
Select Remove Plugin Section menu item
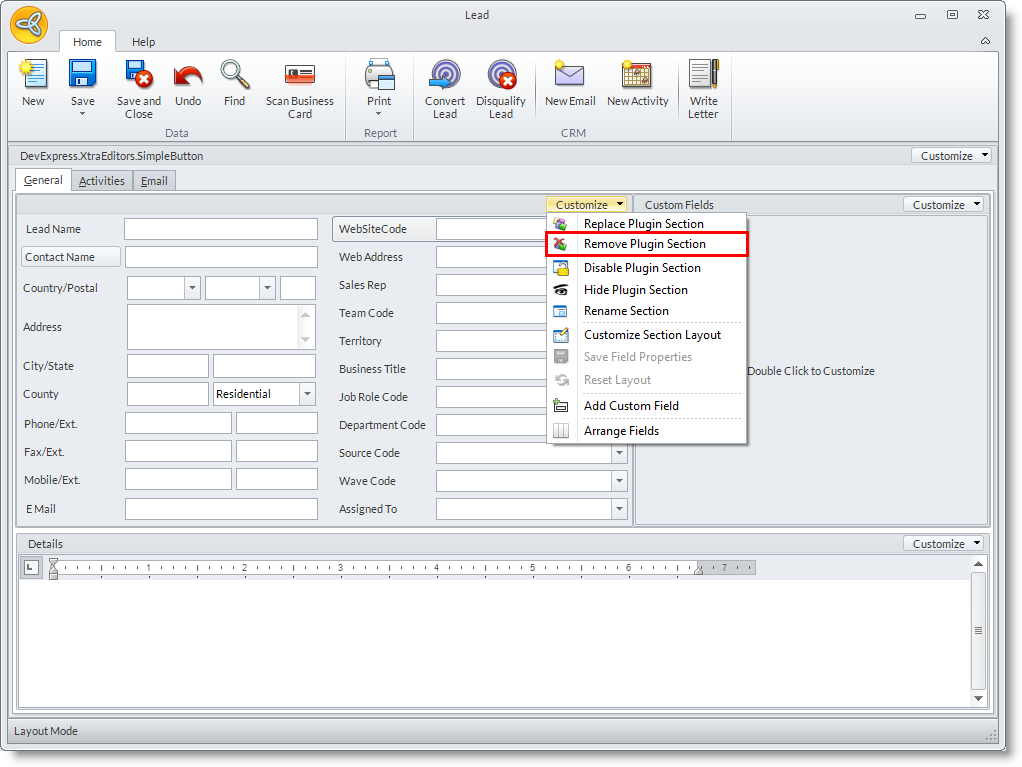[x=644, y=244]
